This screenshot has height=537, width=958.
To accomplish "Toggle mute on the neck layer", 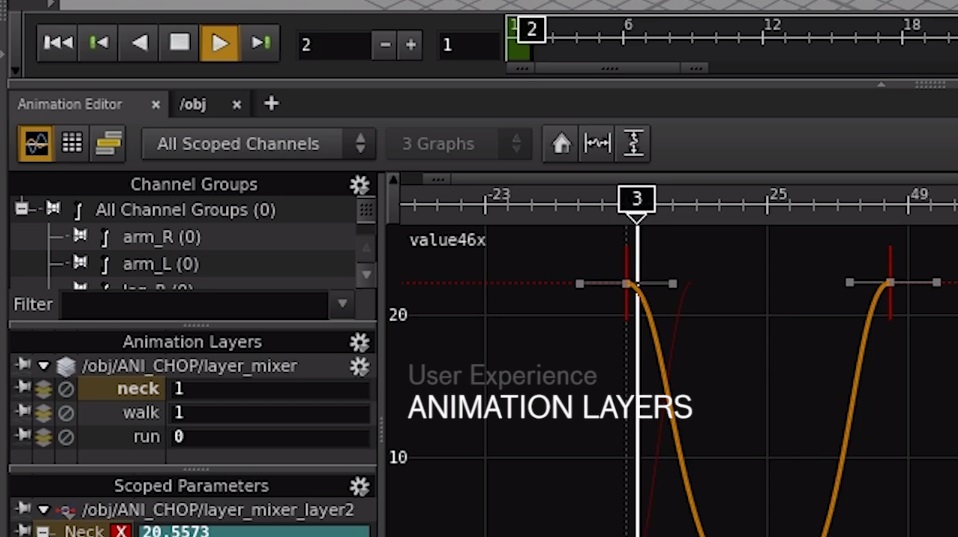I will pyautogui.click(x=66, y=389).
